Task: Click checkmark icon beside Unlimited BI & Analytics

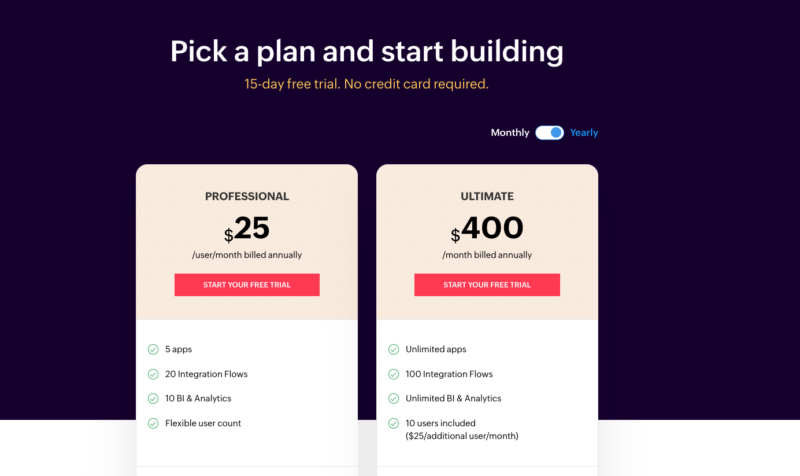Action: pos(393,399)
